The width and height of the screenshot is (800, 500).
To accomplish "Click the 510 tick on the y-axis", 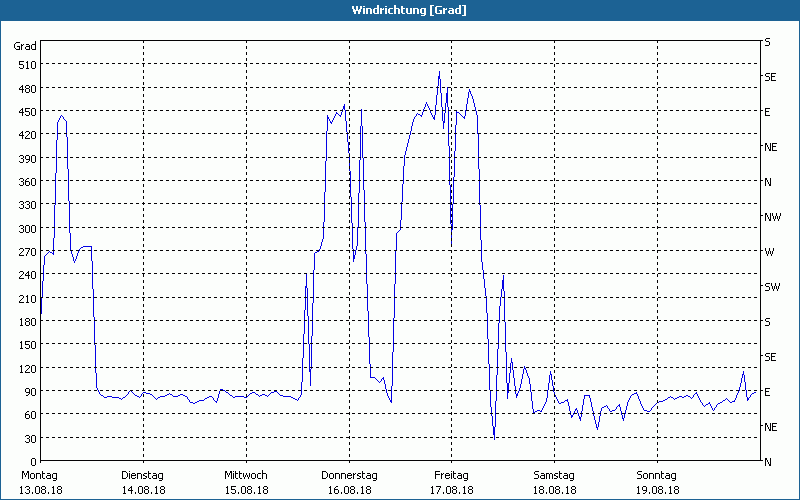I will pyautogui.click(x=25, y=65).
